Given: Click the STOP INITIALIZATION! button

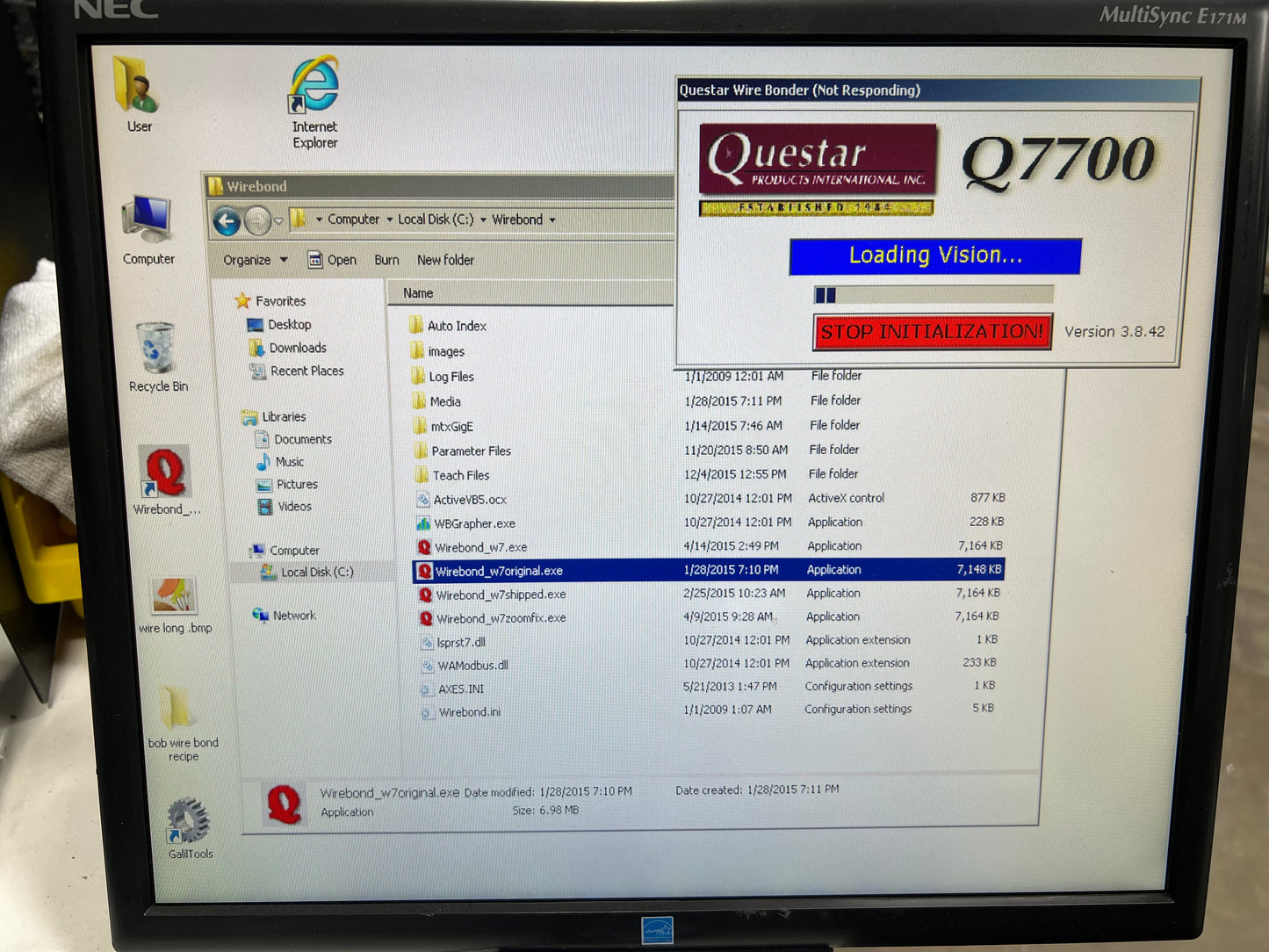Looking at the screenshot, I should [x=933, y=332].
